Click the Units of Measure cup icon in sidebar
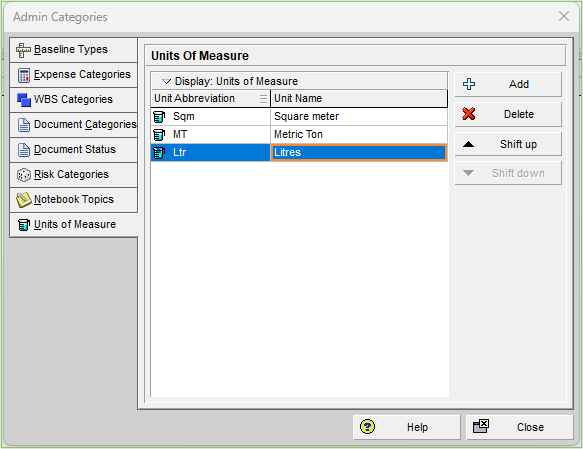This screenshot has width=583, height=449. [x=24, y=224]
